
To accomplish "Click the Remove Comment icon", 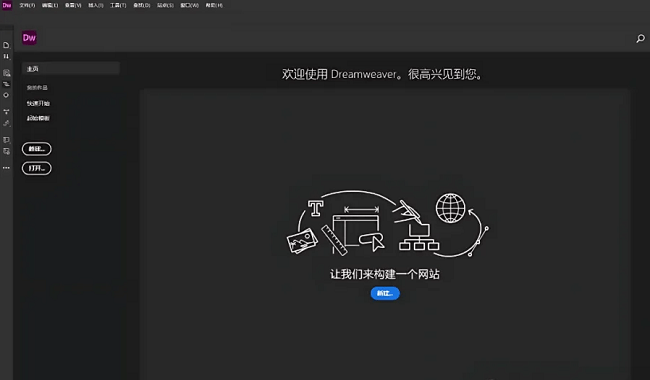I will [x=6, y=151].
